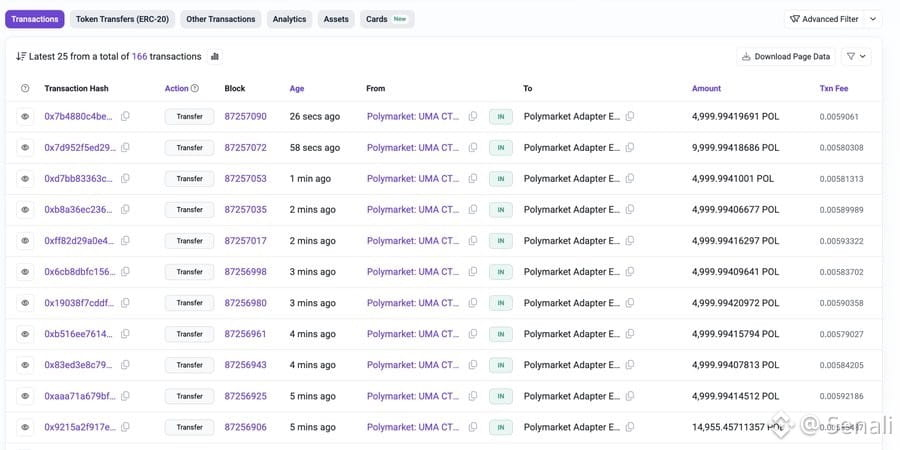Viewport: 900px width, 450px height.
Task: Open Polymarket: UMA CT sender in 87257053 row
Action: coord(413,179)
